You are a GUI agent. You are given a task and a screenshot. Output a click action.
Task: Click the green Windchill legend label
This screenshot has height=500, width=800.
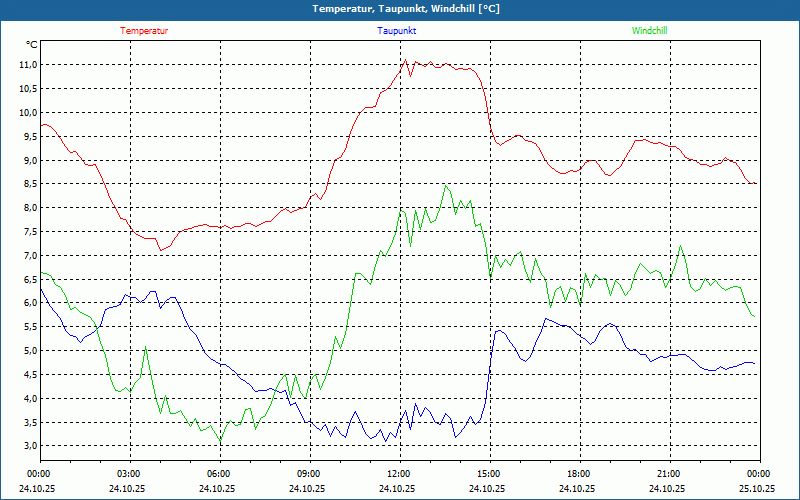pyautogui.click(x=649, y=30)
